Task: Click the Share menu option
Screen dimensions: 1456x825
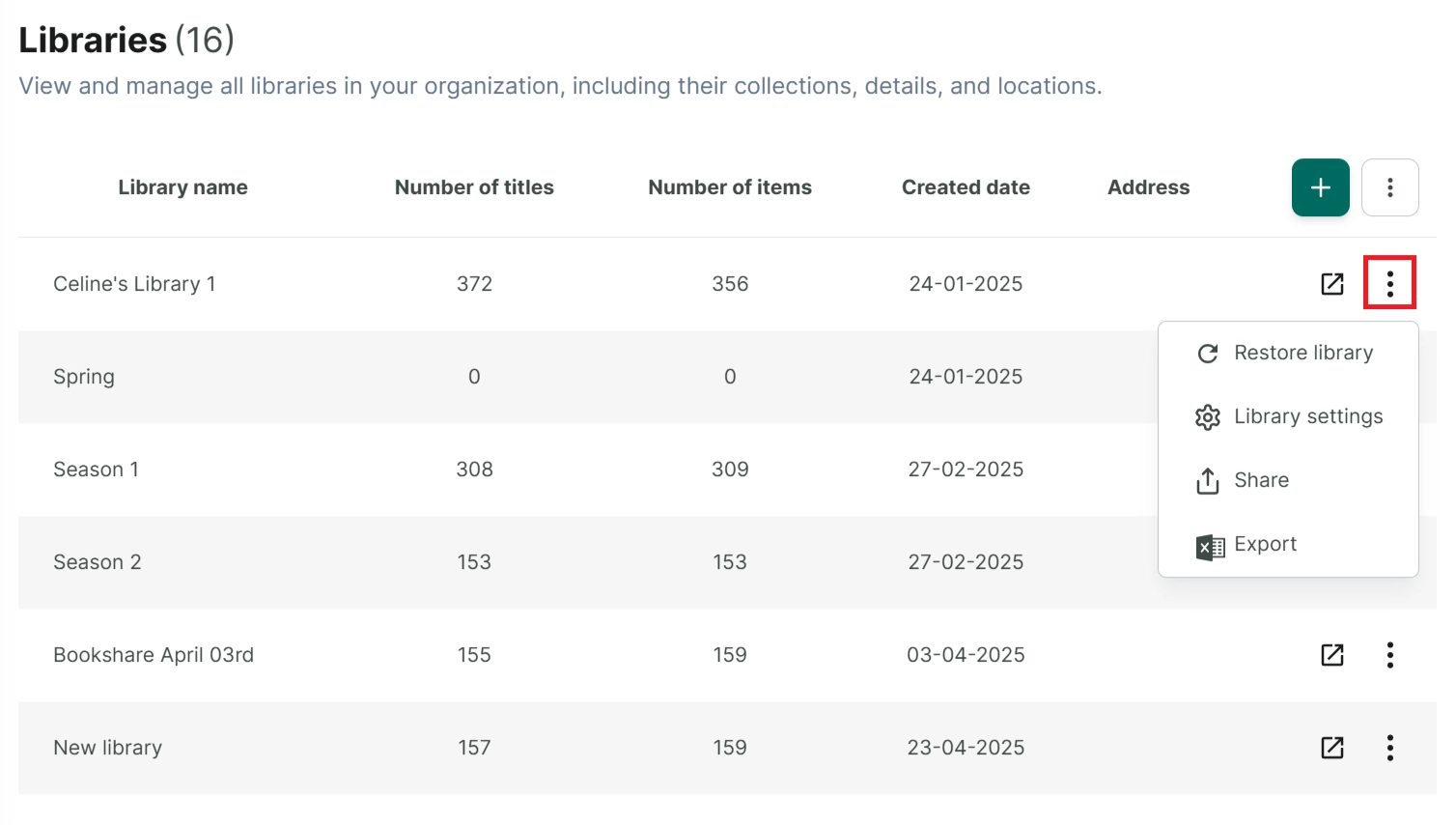Action: point(1288,480)
